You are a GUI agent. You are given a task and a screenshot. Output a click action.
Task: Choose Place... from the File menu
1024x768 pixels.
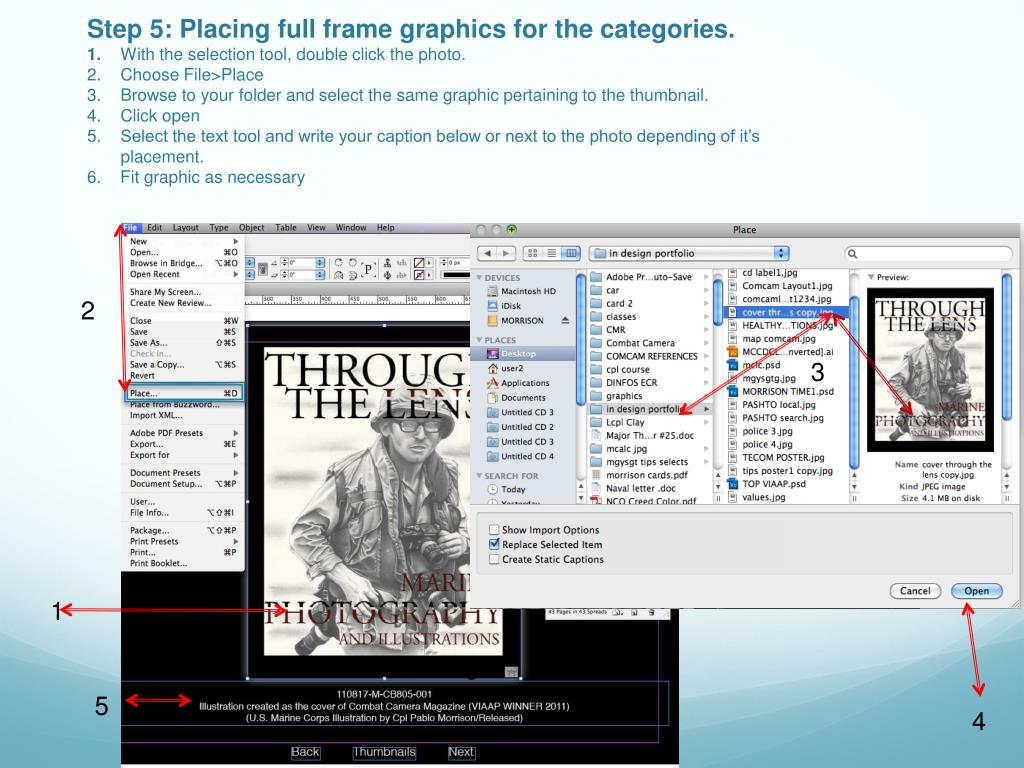[x=184, y=393]
